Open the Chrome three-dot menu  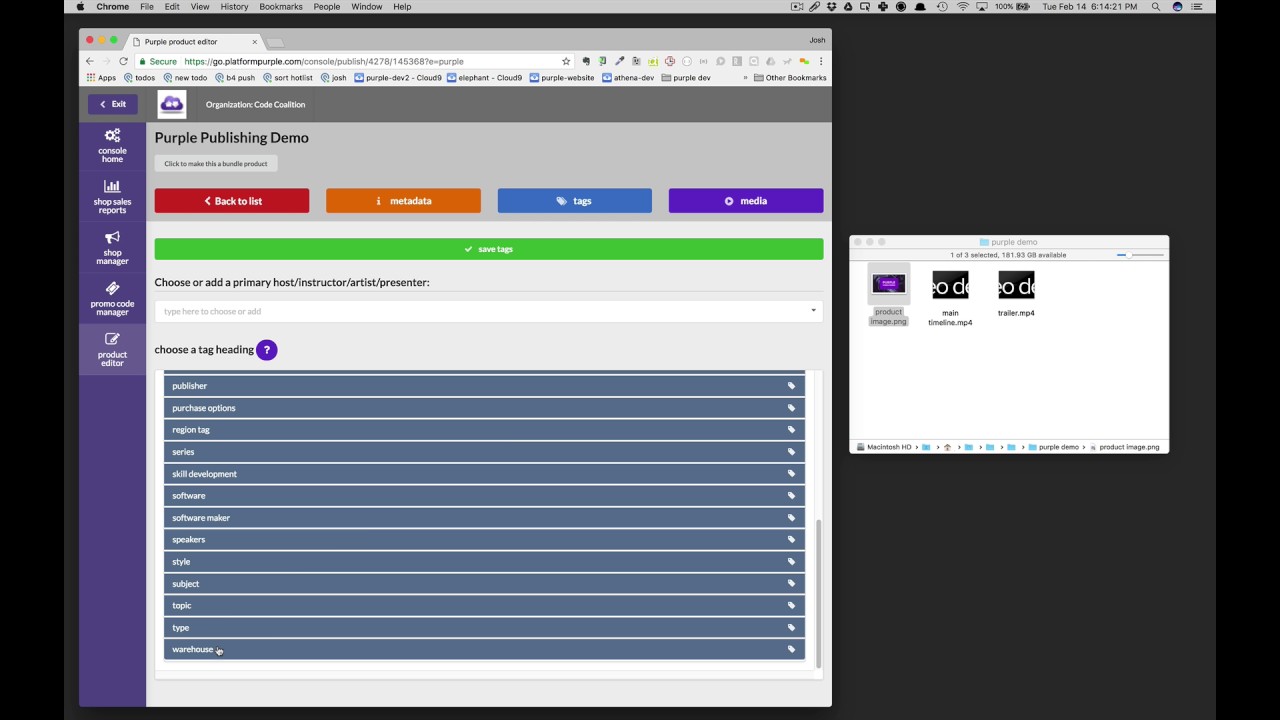tap(821, 61)
